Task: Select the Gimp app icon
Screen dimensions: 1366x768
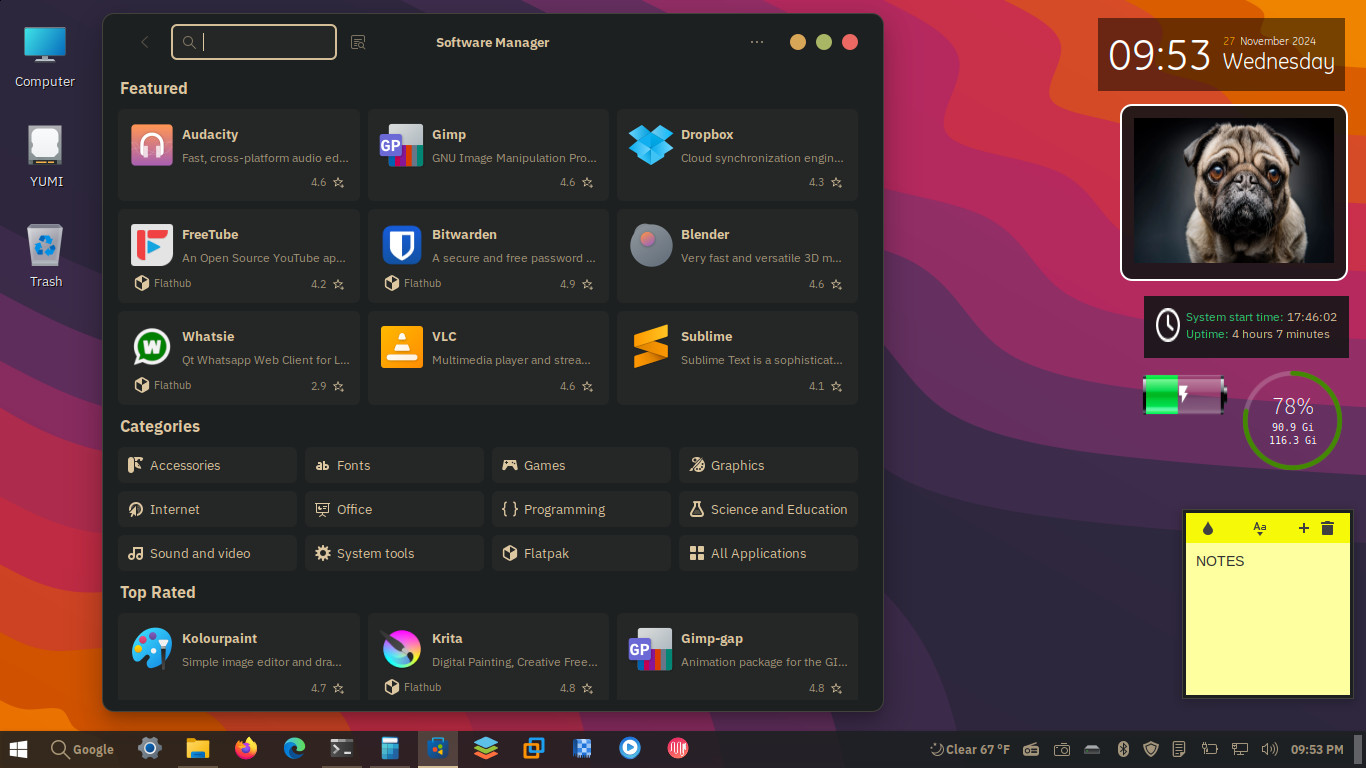Action: coord(402,145)
